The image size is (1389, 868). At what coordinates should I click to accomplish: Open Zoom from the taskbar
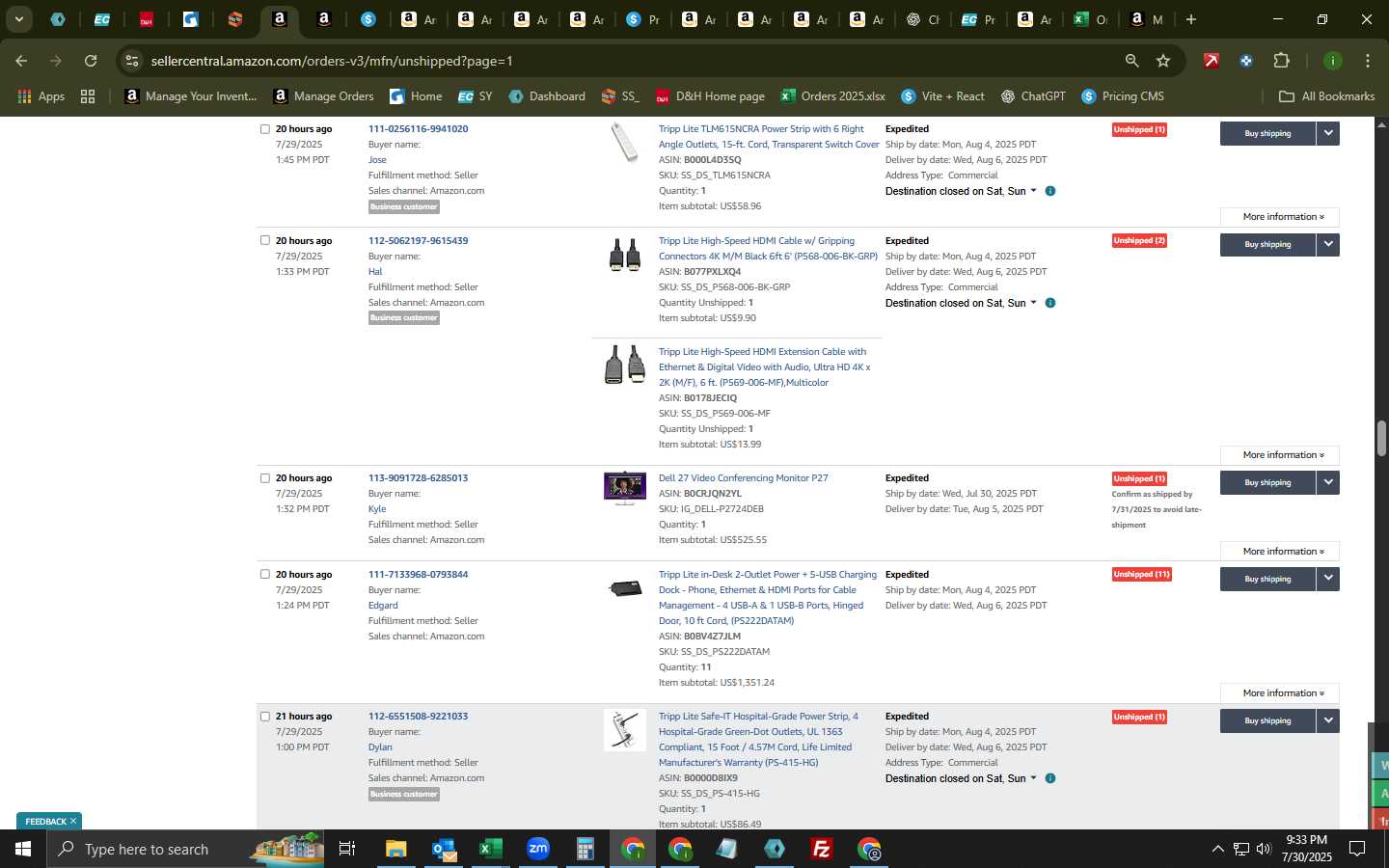point(537,849)
